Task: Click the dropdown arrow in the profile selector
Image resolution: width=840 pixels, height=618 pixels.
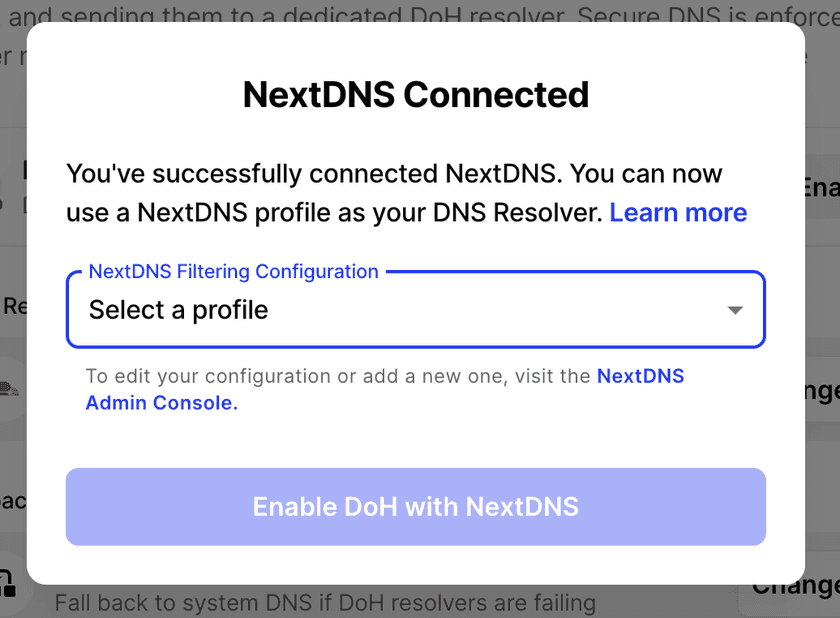Action: click(x=735, y=310)
